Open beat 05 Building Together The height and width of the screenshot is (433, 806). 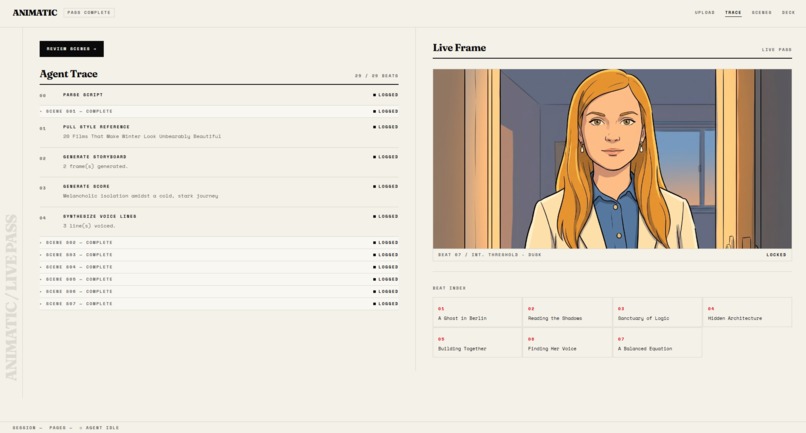tap(478, 342)
